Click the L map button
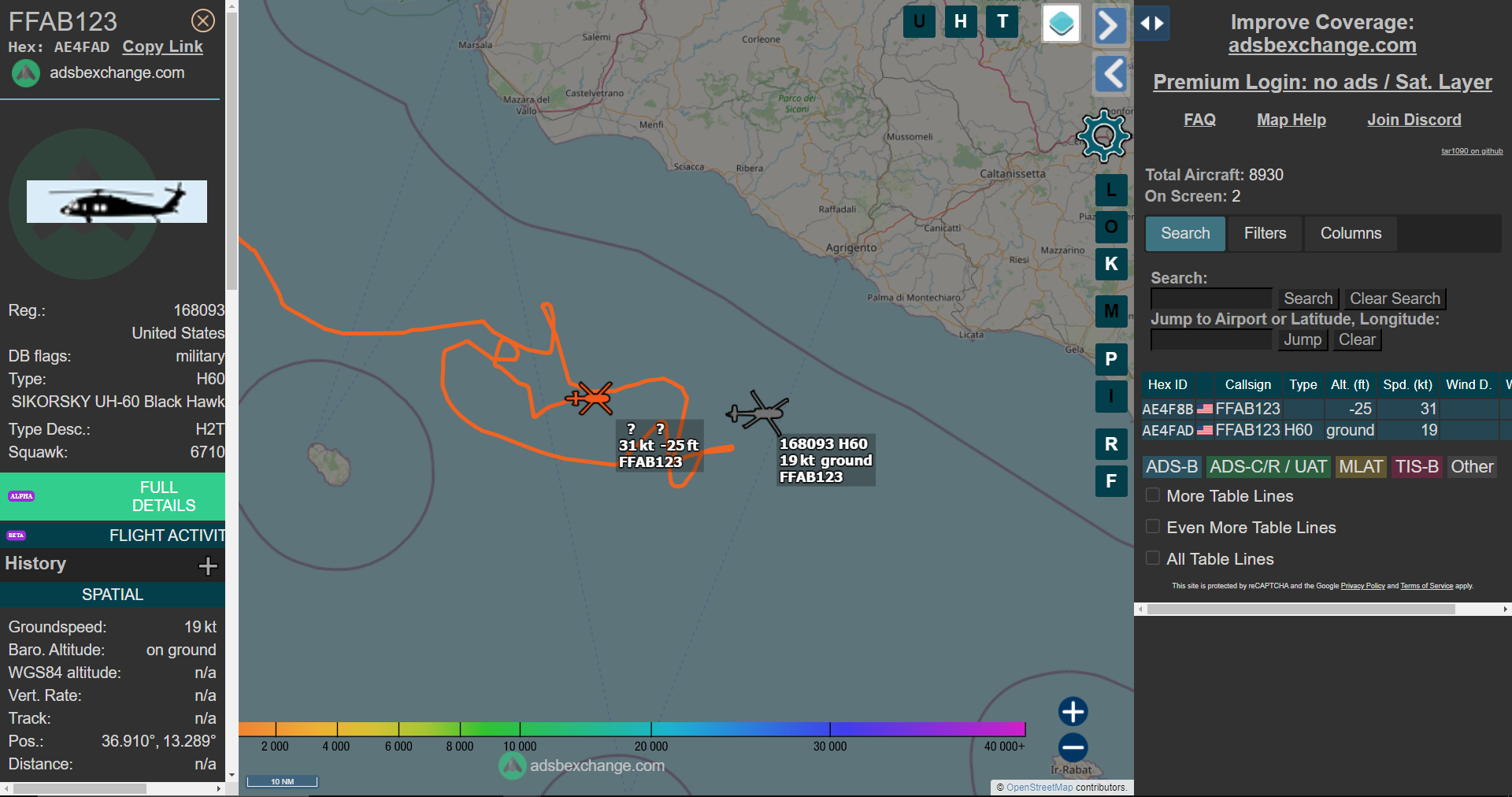 point(1111,190)
